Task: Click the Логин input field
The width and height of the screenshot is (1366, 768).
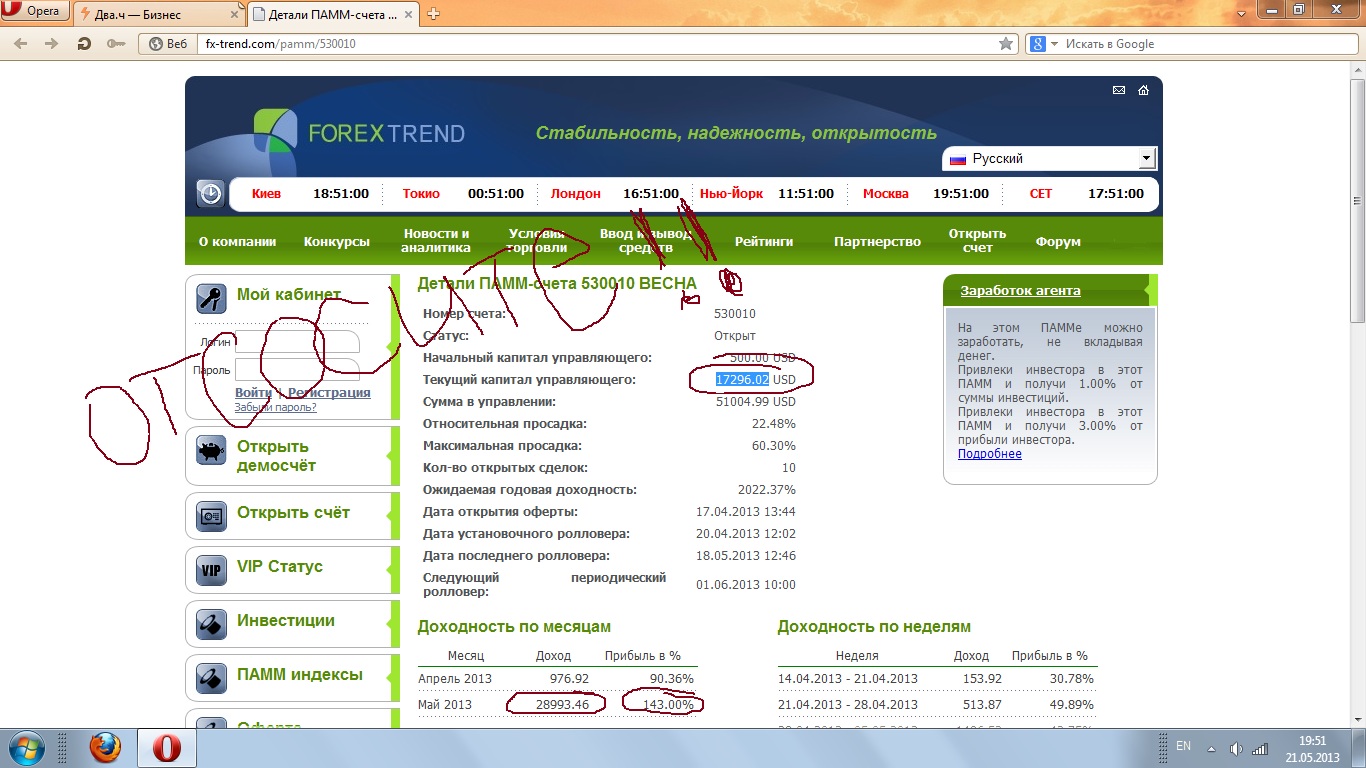Action: click(x=297, y=342)
